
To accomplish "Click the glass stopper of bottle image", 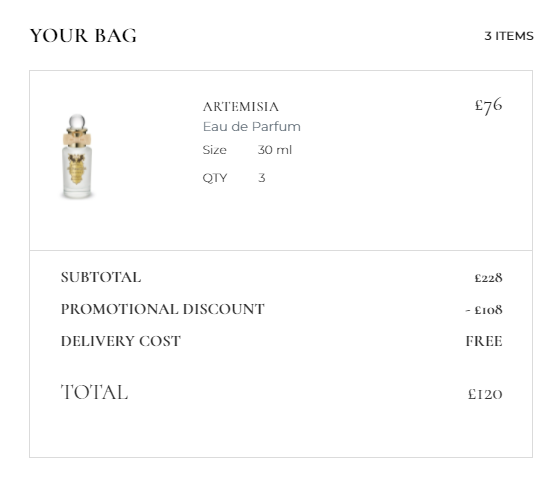I will pyautogui.click(x=77, y=122).
